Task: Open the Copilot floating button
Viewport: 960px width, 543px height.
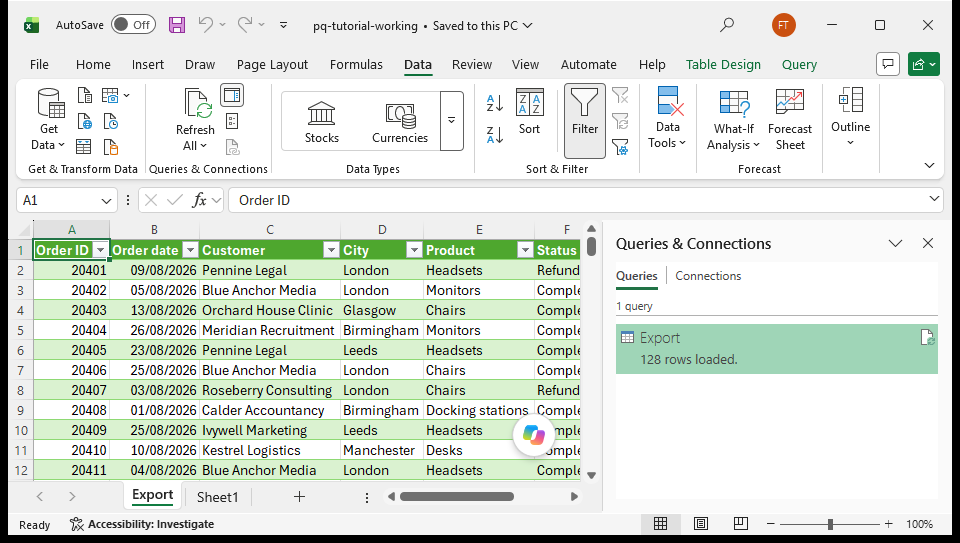Action: click(x=534, y=435)
